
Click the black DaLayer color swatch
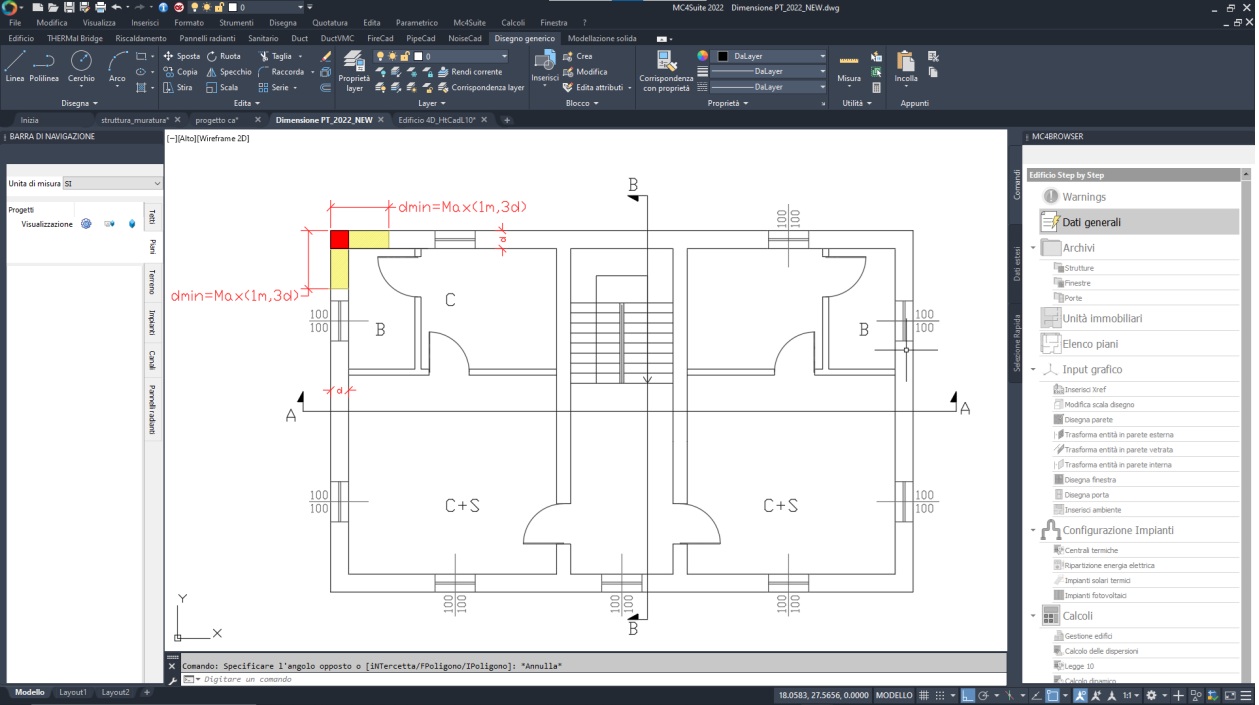723,57
